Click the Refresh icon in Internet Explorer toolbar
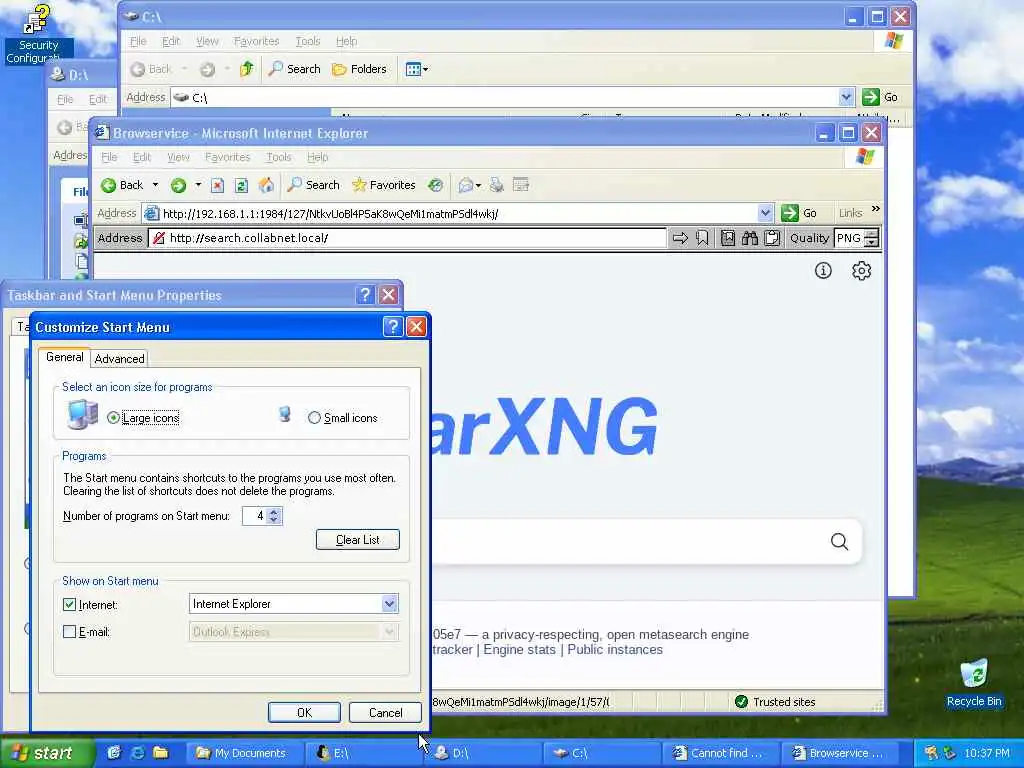Screen dimensions: 1024x768 pos(241,185)
